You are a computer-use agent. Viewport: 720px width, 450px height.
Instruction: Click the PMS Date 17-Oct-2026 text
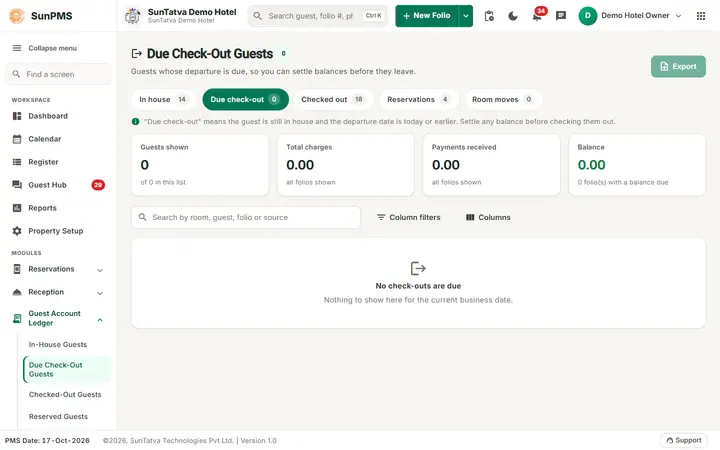[x=47, y=440]
